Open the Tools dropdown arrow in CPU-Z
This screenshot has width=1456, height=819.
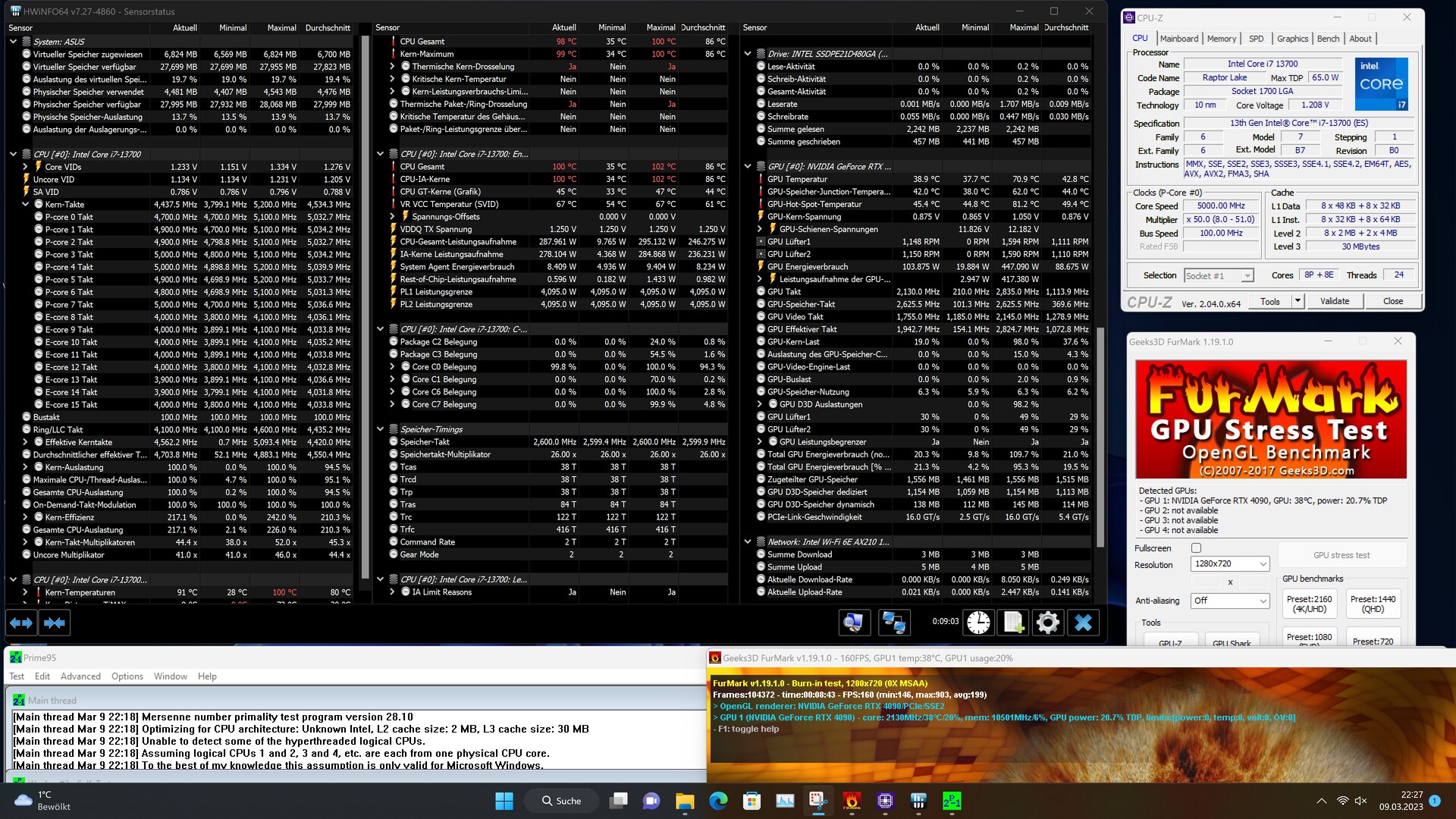click(x=1298, y=301)
